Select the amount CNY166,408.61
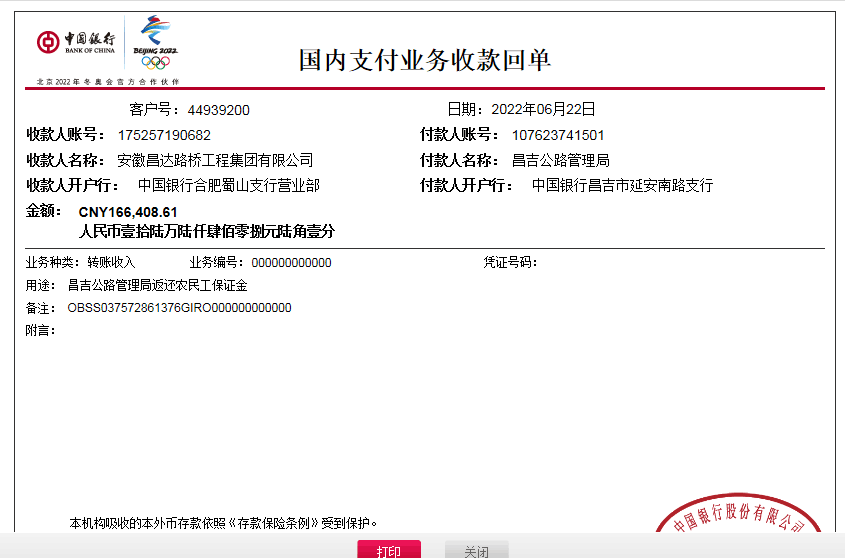 click(x=128, y=212)
